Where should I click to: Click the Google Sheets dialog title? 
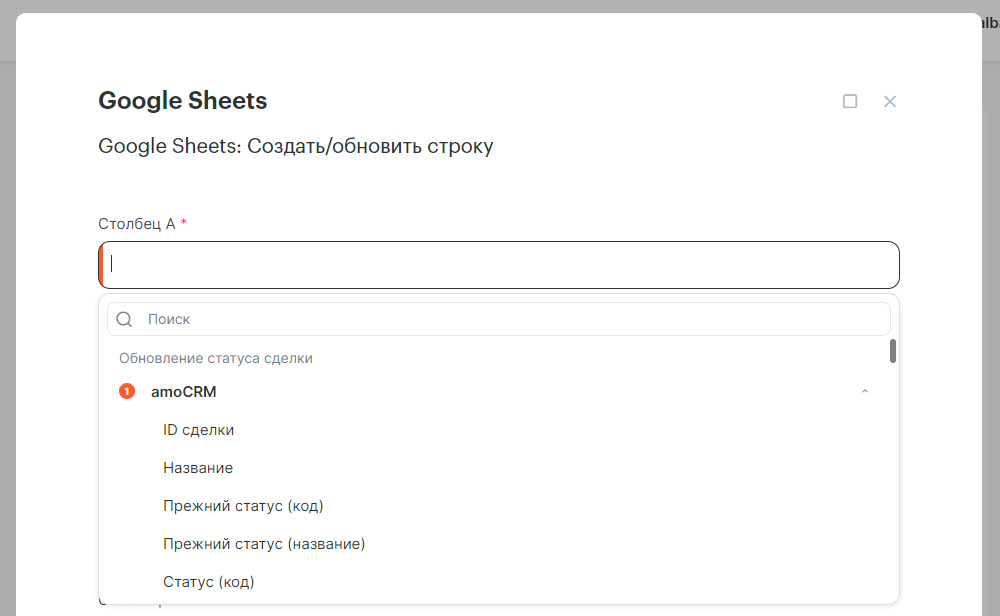[x=183, y=101]
